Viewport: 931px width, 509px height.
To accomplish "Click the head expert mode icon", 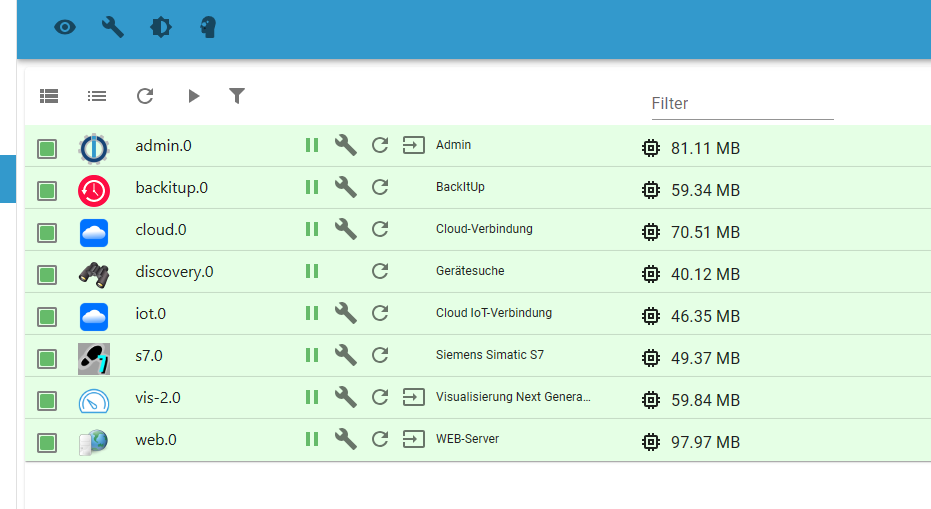I will click(208, 27).
